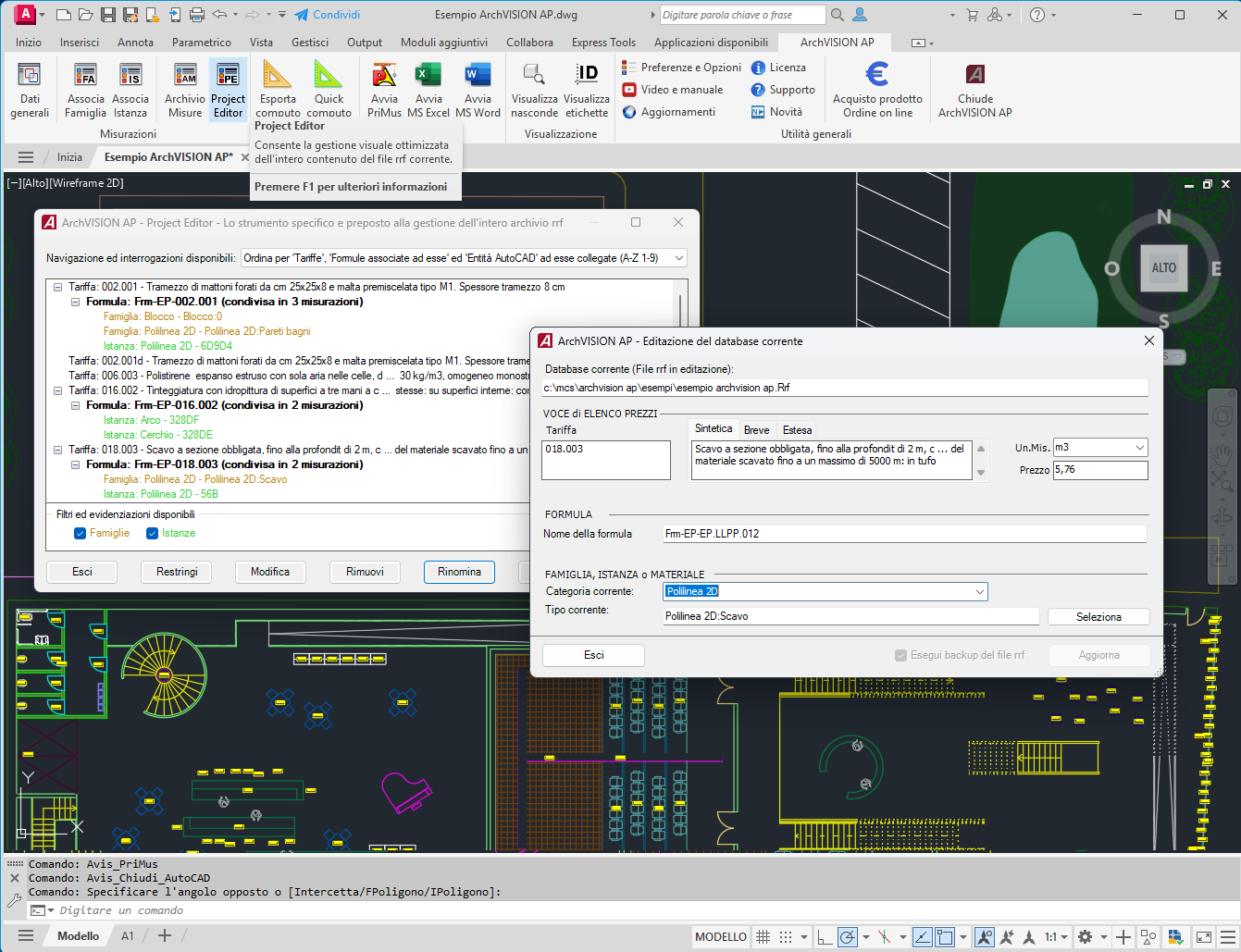Click Visualizza nasconde icon
Image resolution: width=1241 pixels, height=952 pixels.
point(534,90)
